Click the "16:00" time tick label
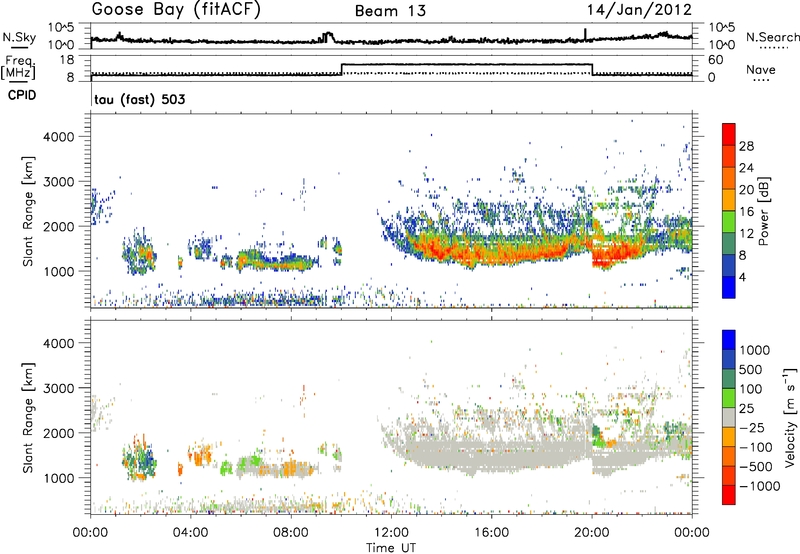The height and width of the screenshot is (554, 800). (x=491, y=533)
